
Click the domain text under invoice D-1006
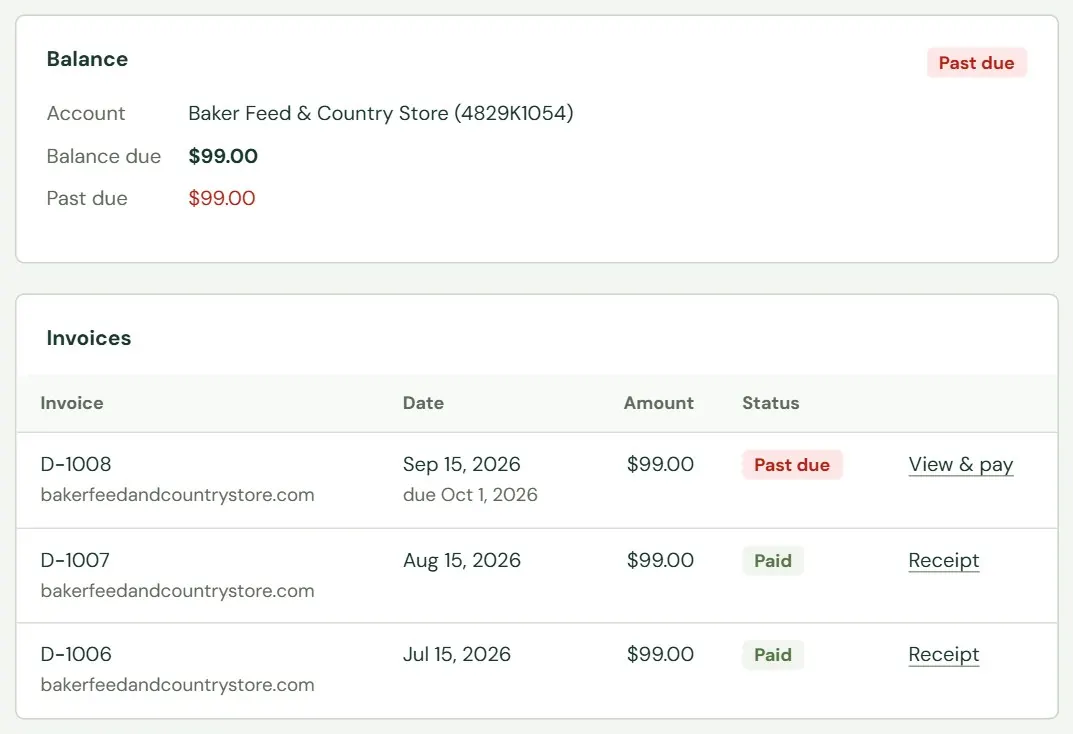click(x=177, y=685)
